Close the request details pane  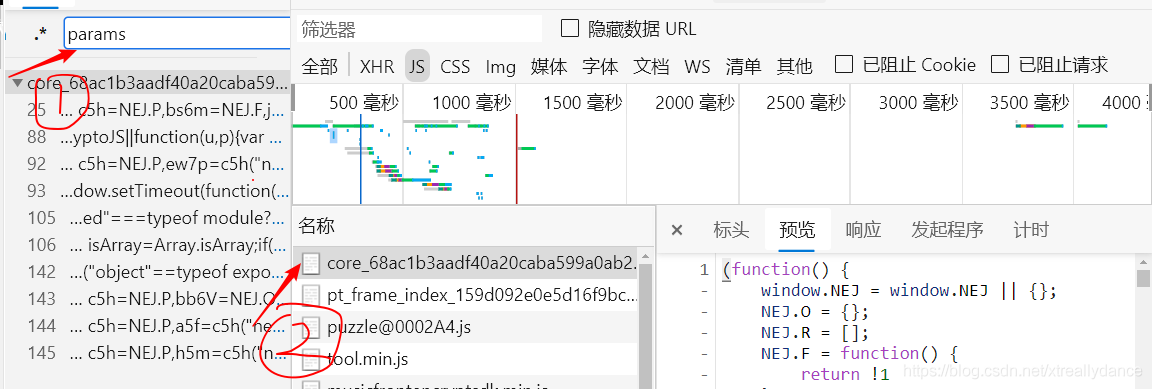[x=677, y=230]
